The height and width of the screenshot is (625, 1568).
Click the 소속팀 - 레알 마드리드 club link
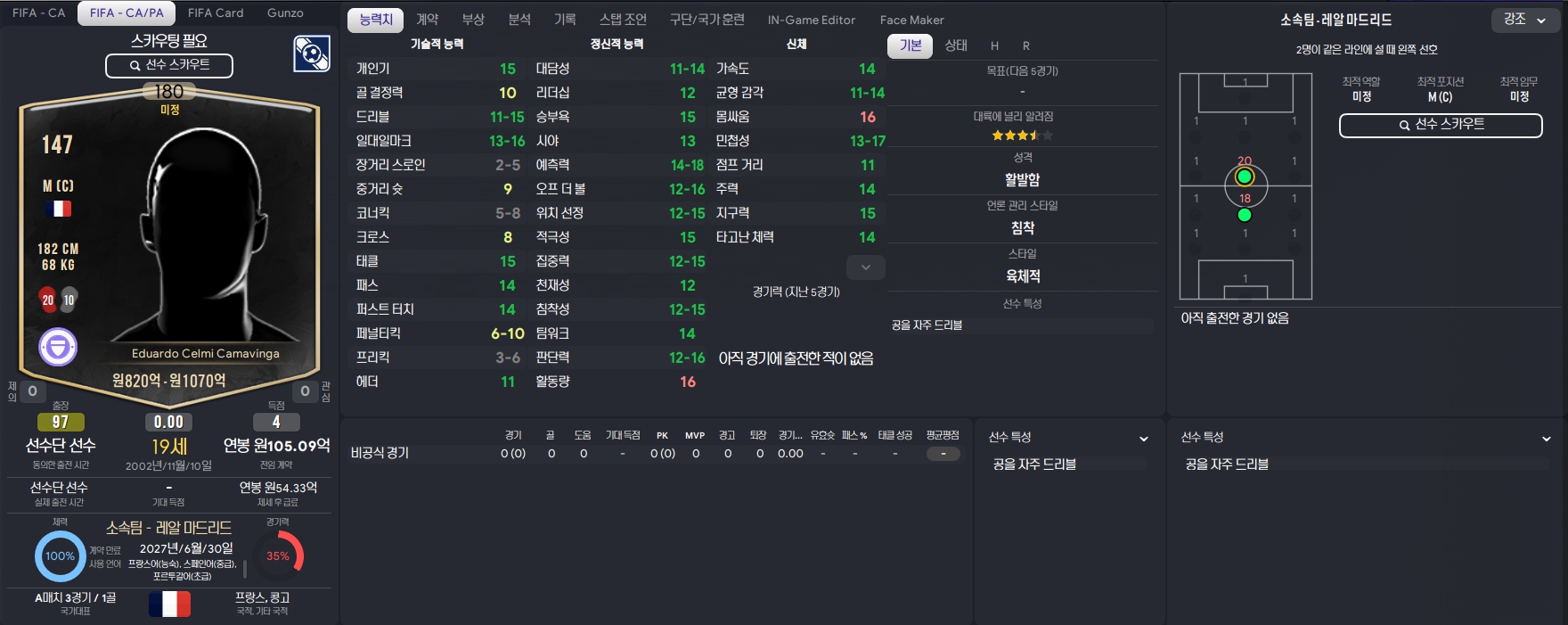pos(168,528)
